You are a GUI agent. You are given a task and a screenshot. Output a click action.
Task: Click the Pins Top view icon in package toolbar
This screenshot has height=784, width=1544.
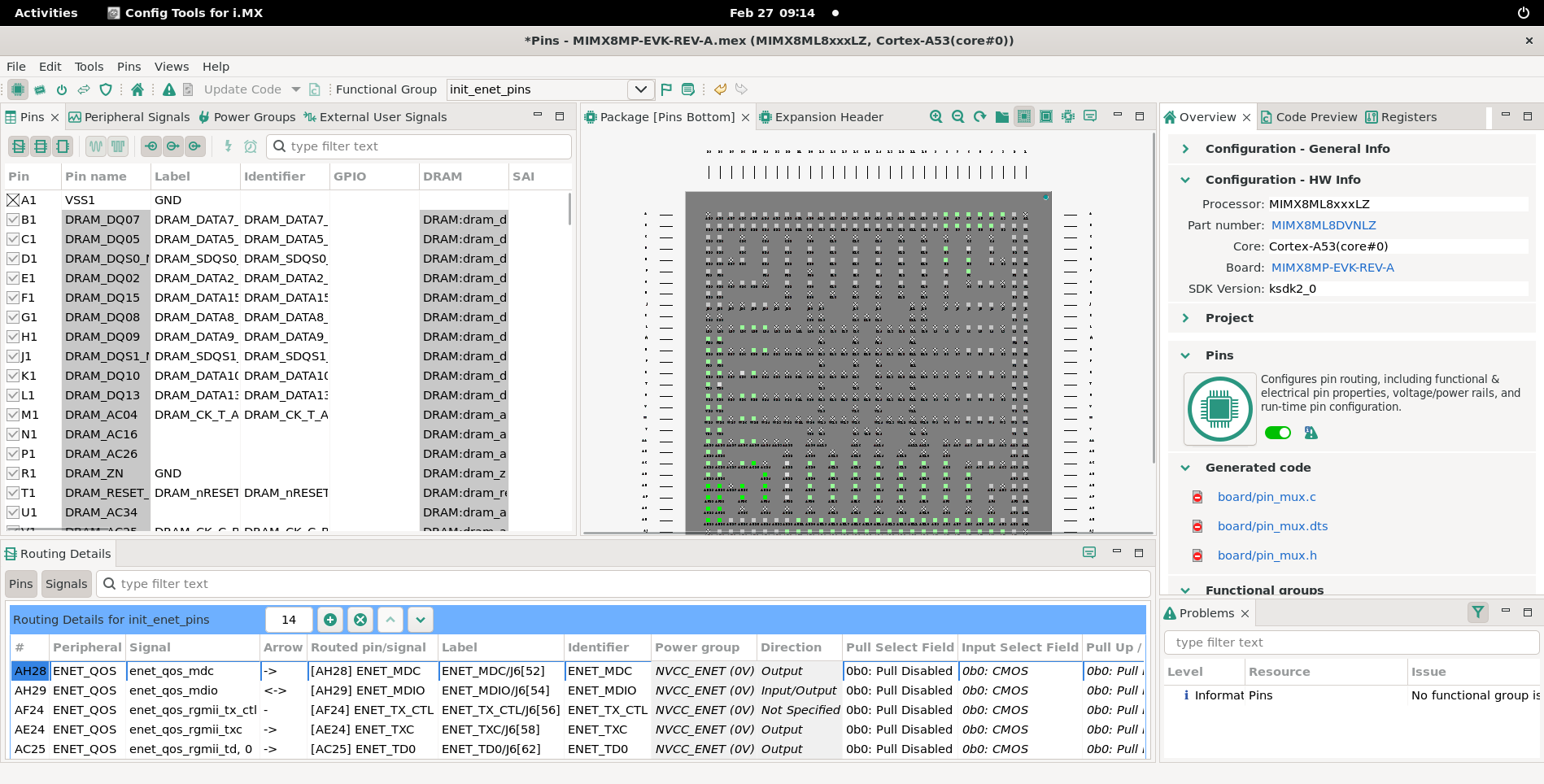(x=1046, y=116)
